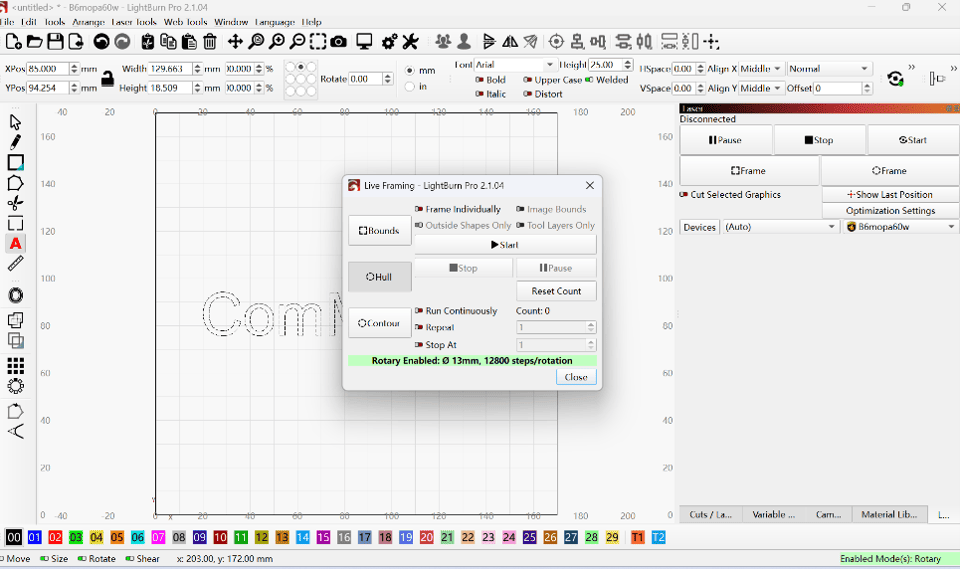Open the Settings gears icon

(389, 42)
